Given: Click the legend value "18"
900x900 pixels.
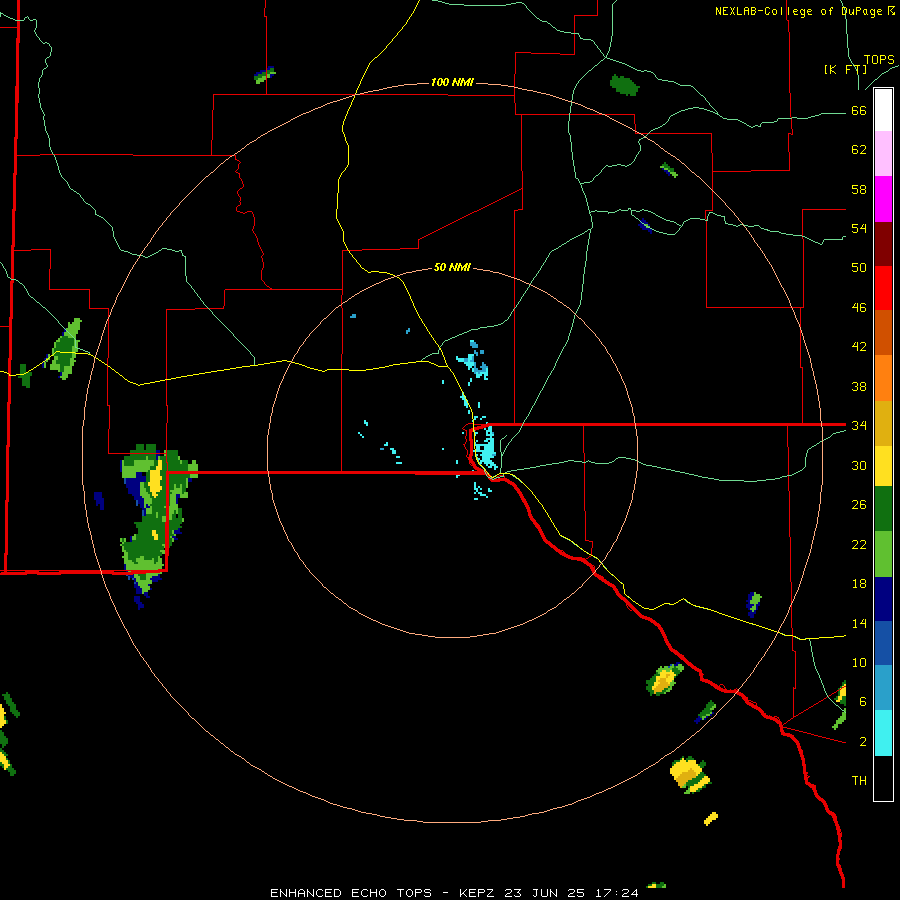Looking at the screenshot, I should (x=859, y=584).
